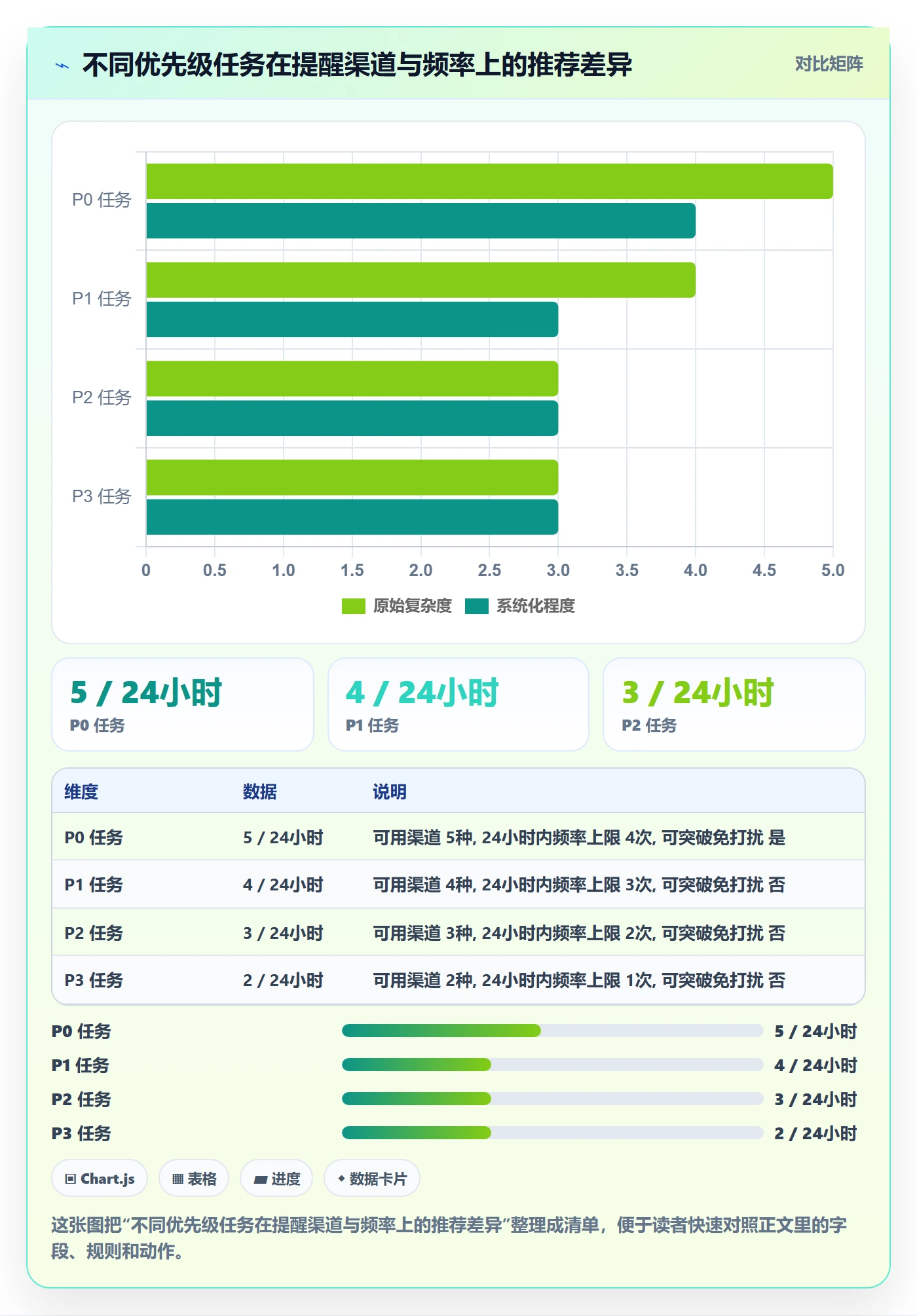Click the description mentioning 频率上限 1次

click(x=579, y=980)
